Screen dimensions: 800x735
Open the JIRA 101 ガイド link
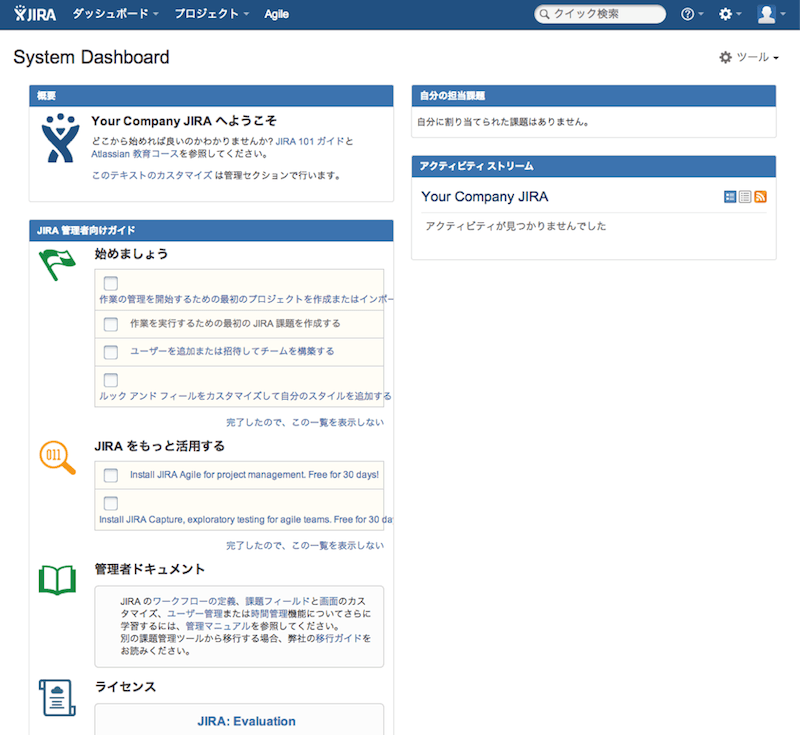309,141
